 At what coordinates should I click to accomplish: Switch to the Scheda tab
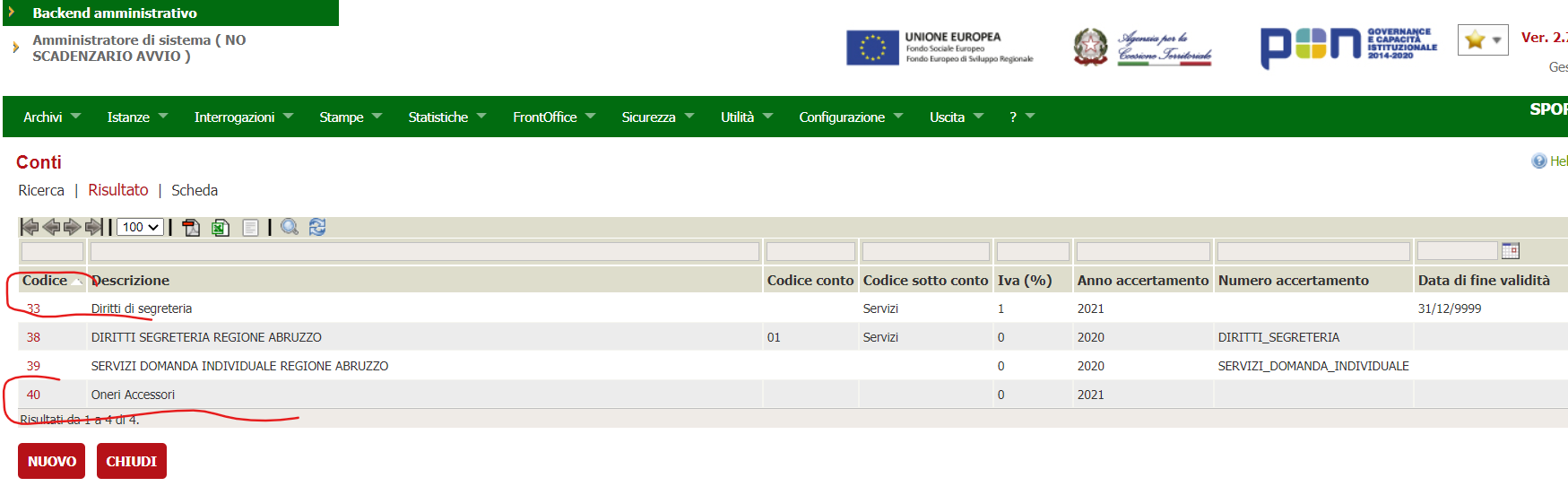[x=195, y=190]
